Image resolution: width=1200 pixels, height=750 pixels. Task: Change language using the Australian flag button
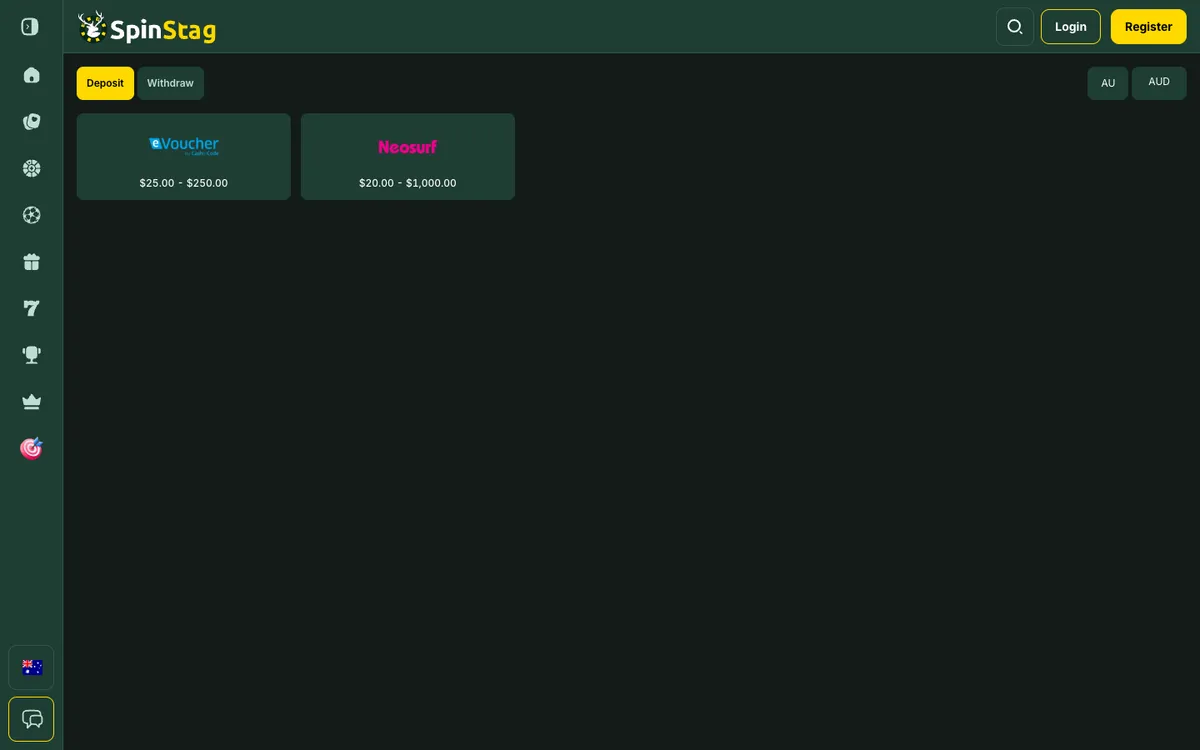pos(31,668)
